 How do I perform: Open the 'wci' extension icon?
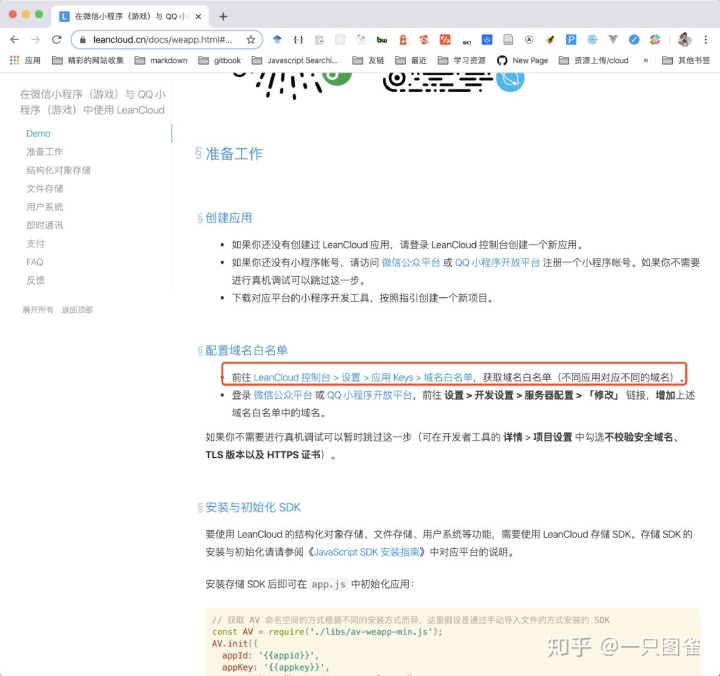click(x=467, y=42)
